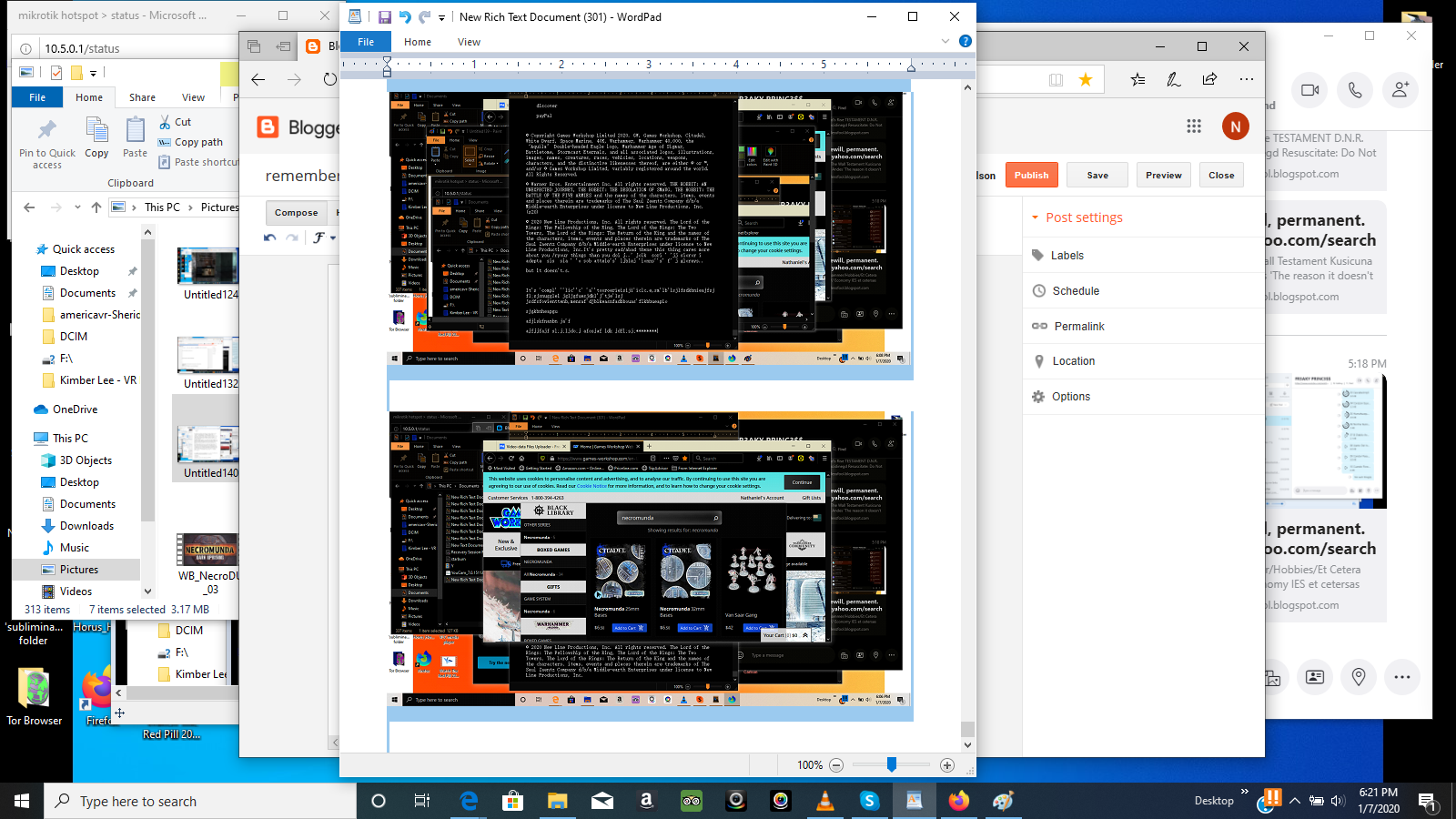
Task: Open File Explorer Share tab
Action: coord(142,97)
